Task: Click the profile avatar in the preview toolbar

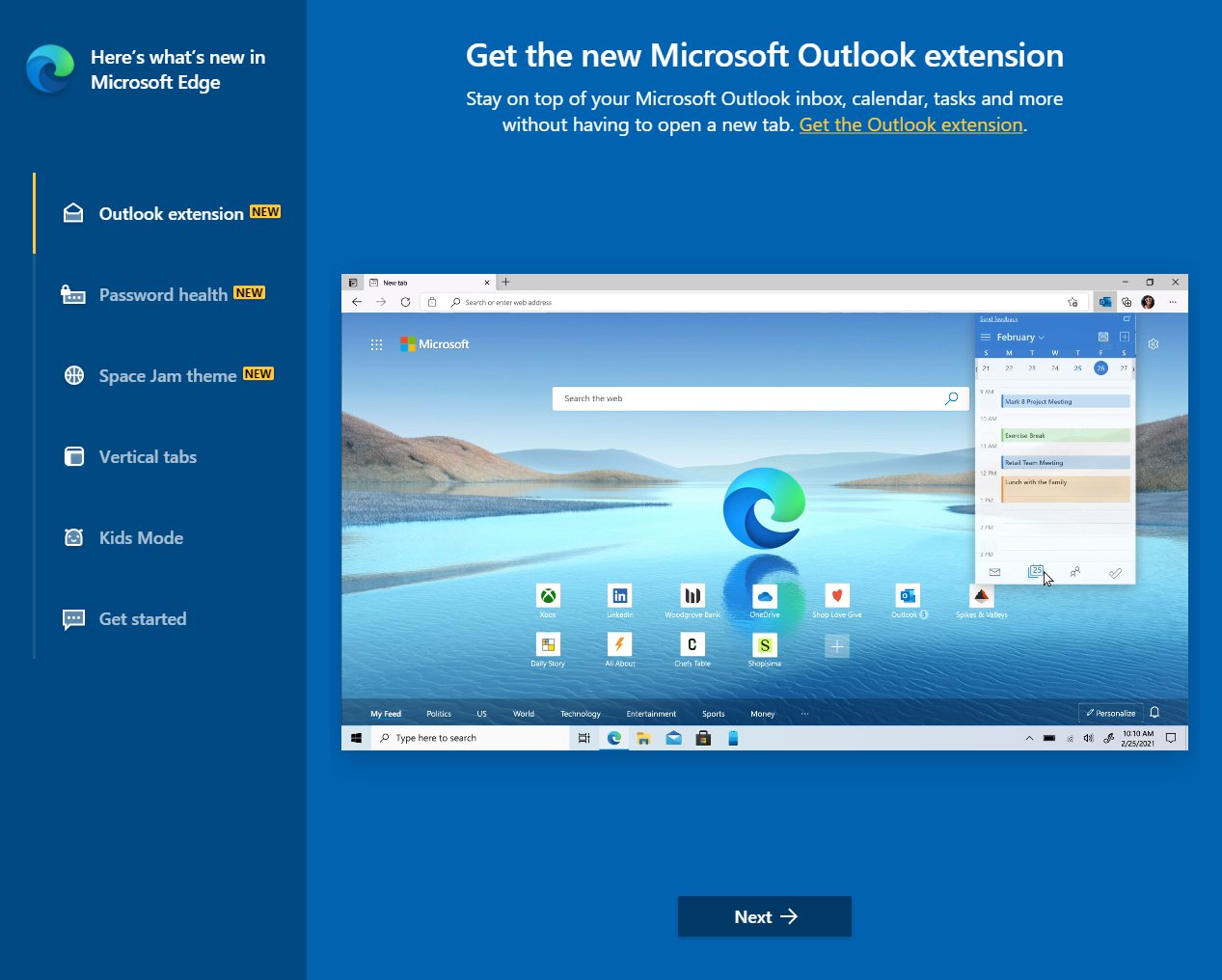Action: pyautogui.click(x=1148, y=302)
